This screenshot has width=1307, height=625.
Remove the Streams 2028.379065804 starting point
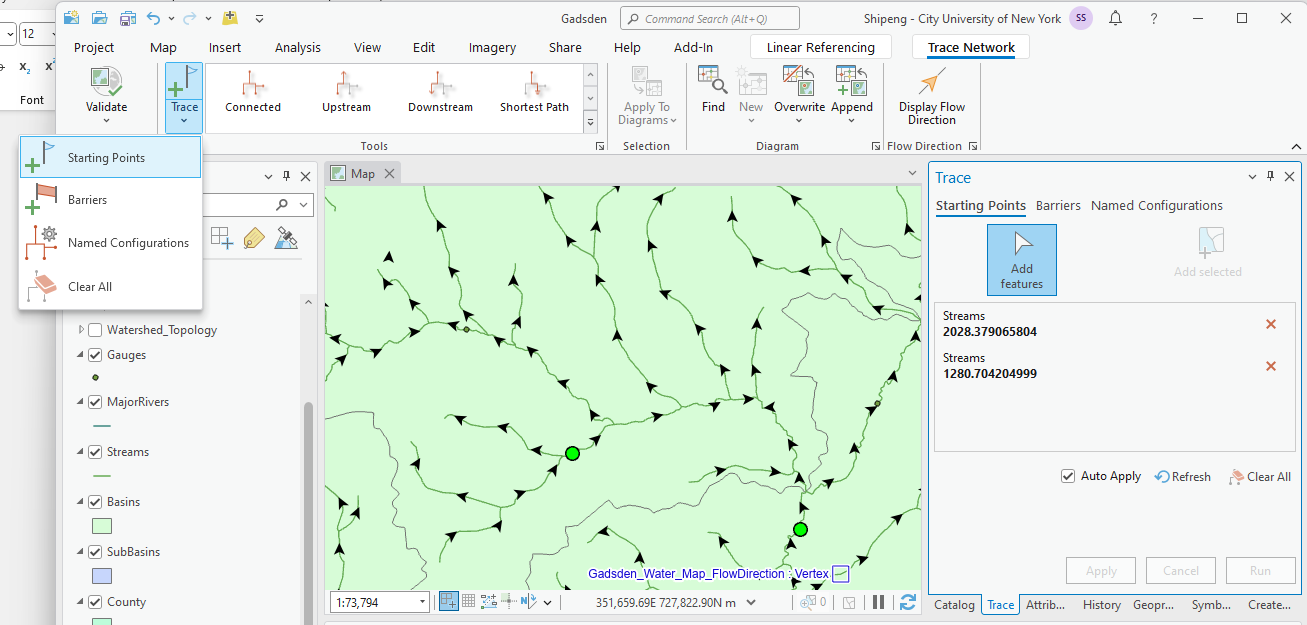[1271, 324]
